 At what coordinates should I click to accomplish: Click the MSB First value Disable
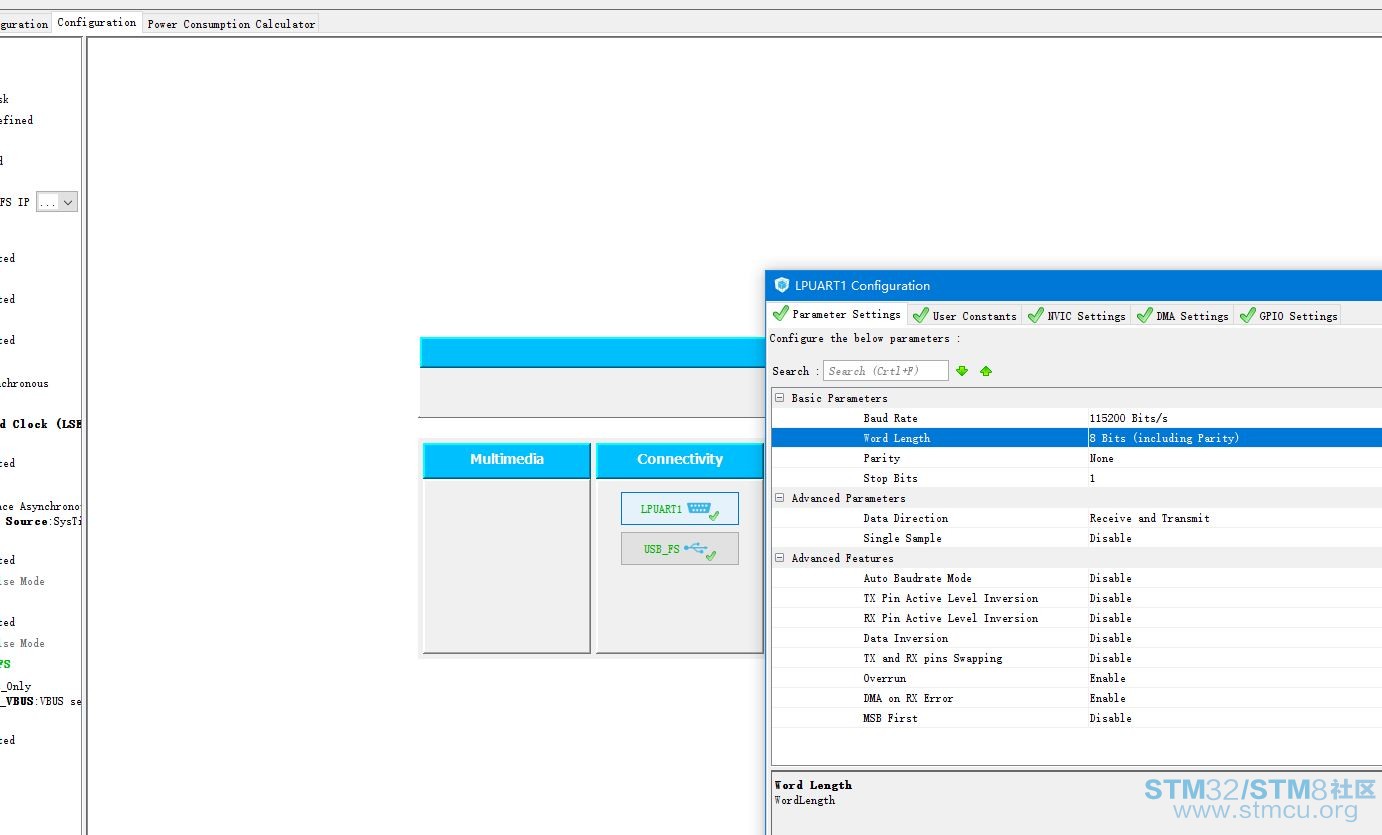pyautogui.click(x=1110, y=718)
